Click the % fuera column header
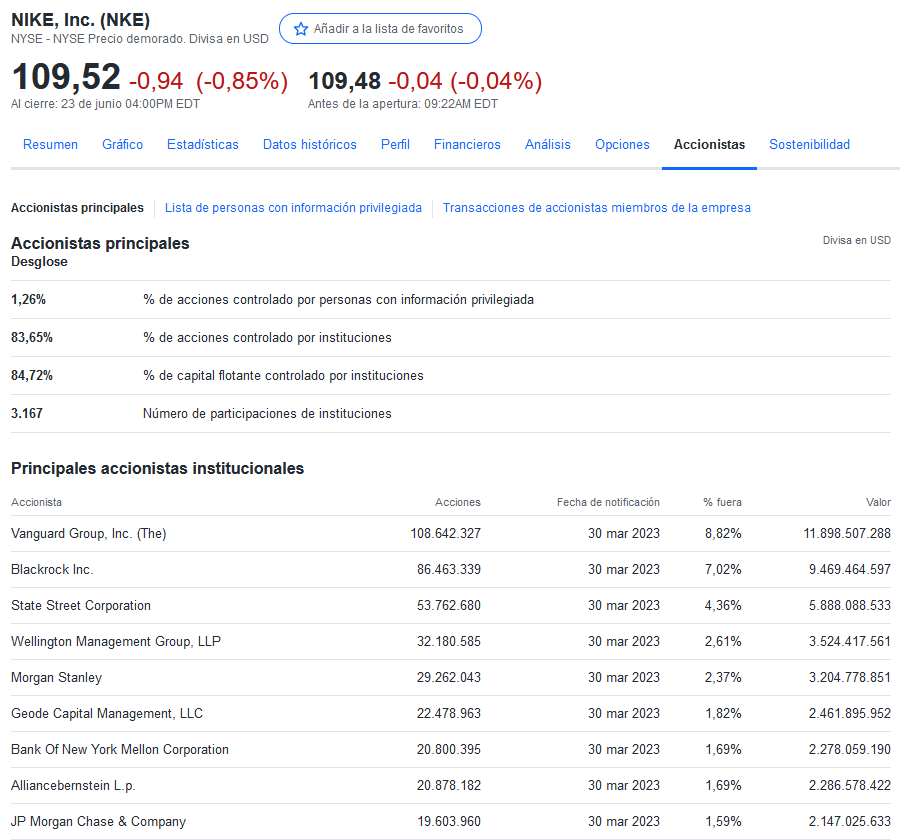This screenshot has width=900, height=840. 722,502
